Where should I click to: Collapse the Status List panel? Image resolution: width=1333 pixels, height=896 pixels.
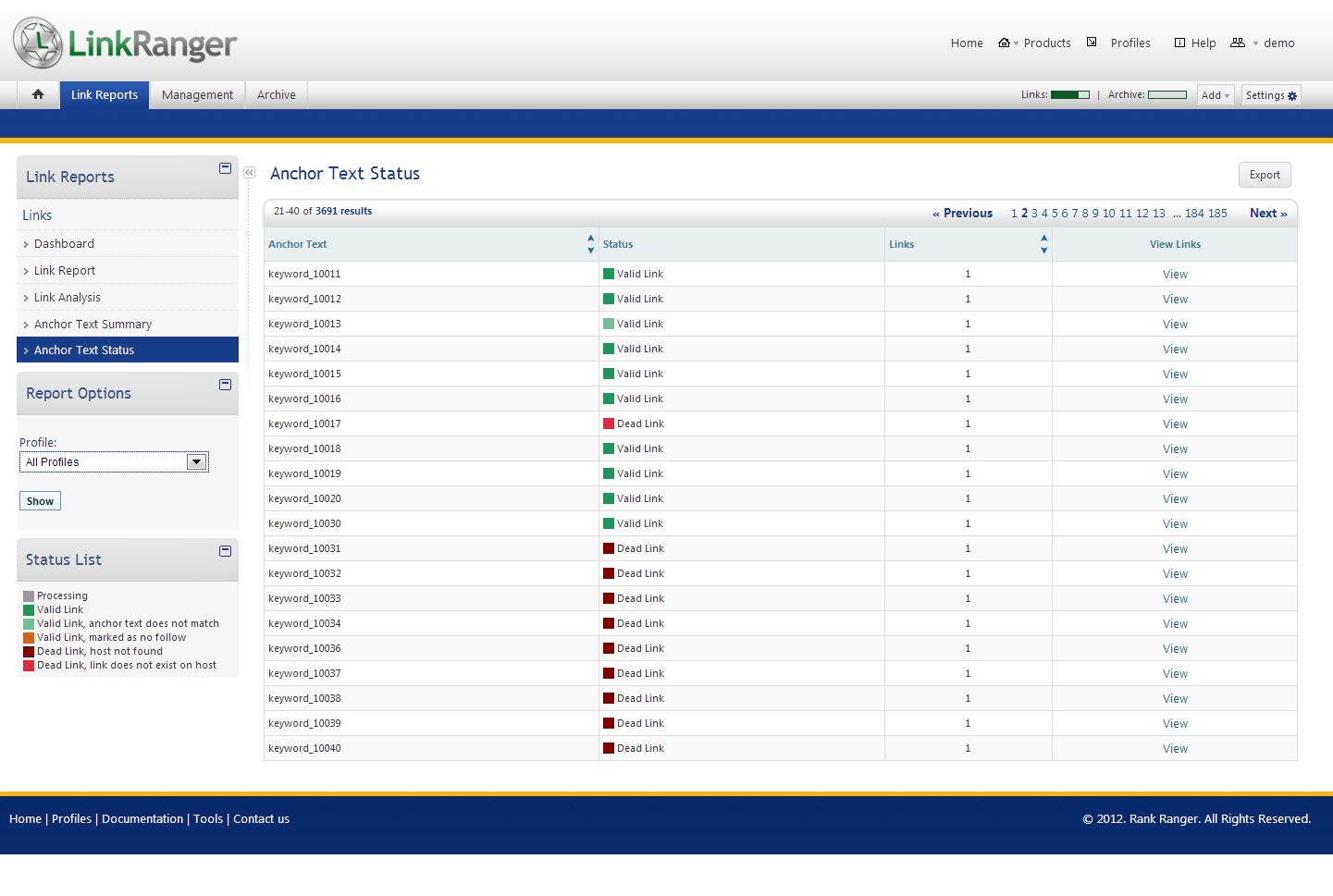pyautogui.click(x=225, y=551)
